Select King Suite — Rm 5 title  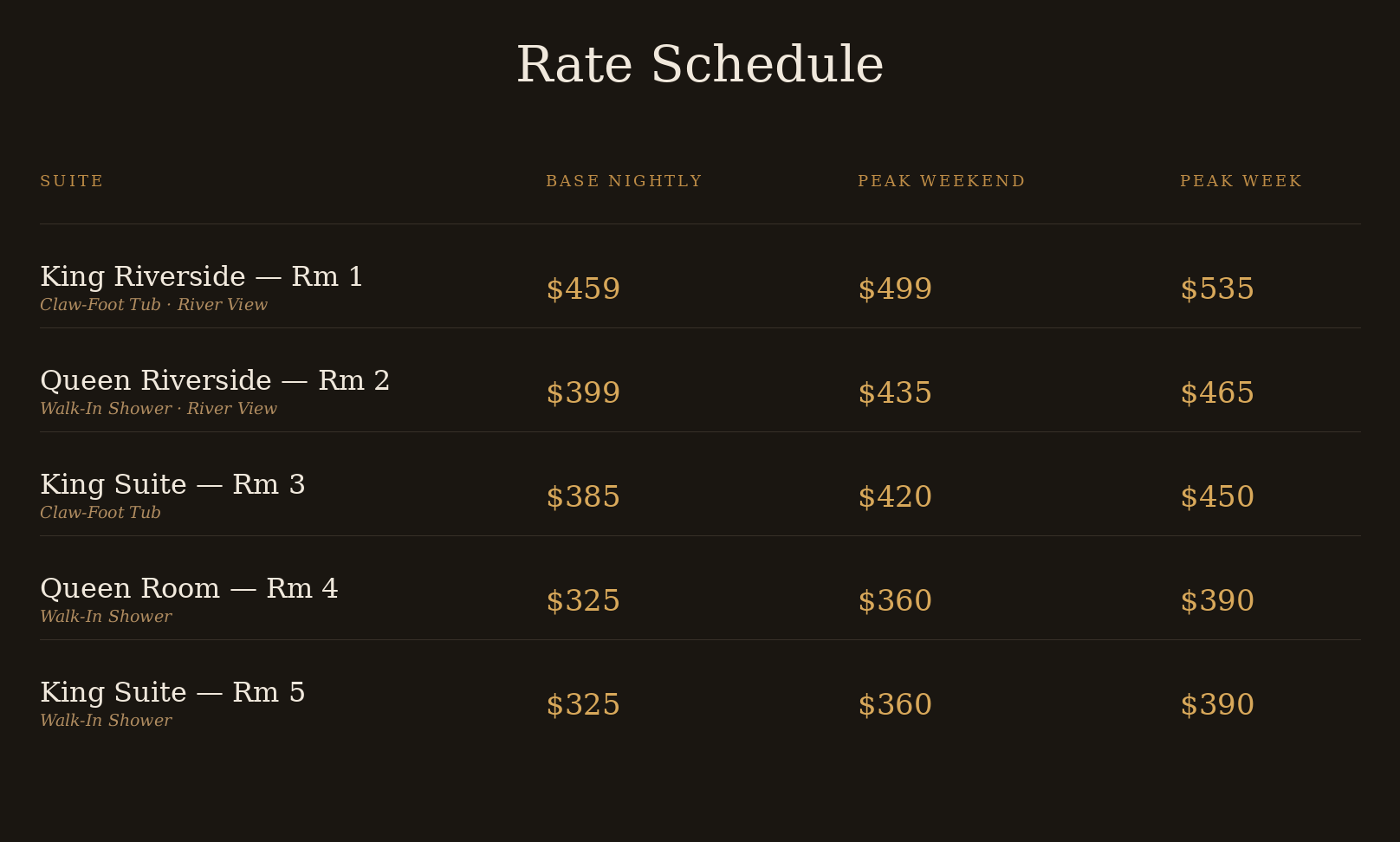(x=172, y=692)
